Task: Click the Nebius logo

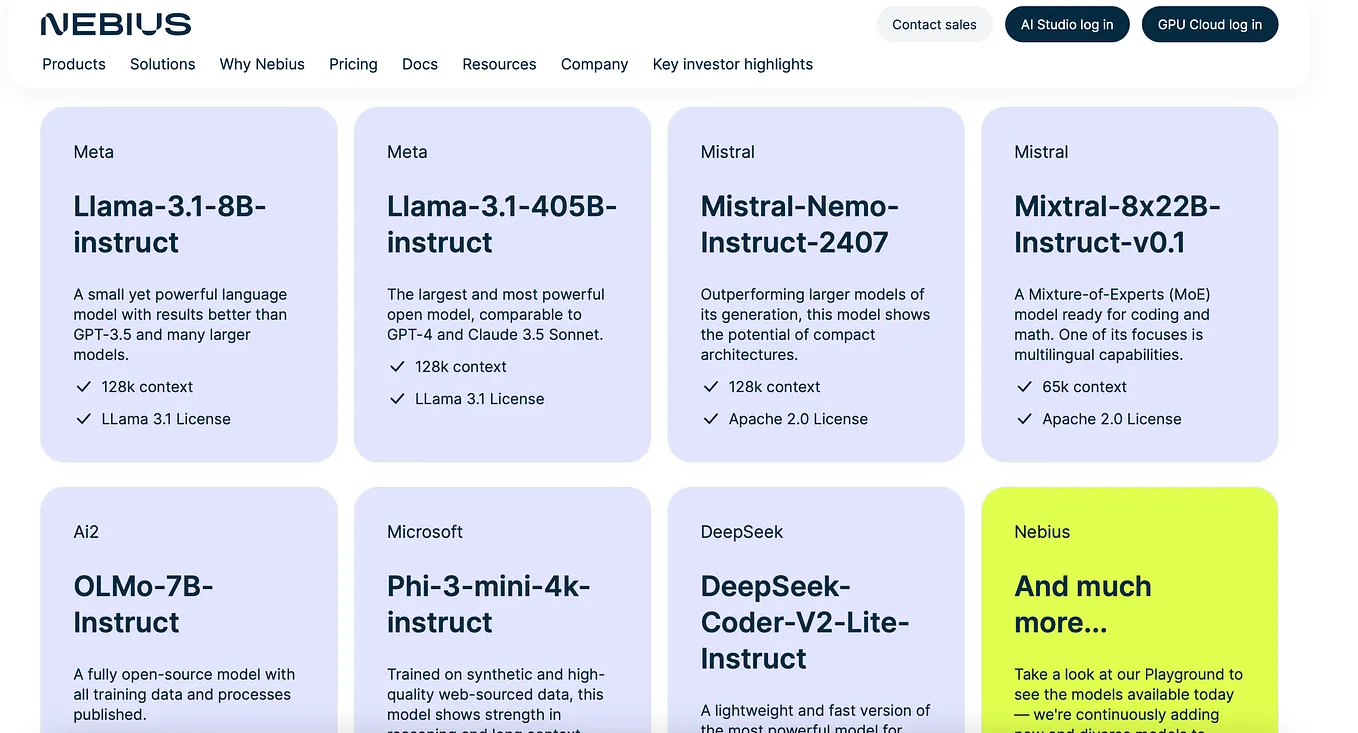Action: point(116,24)
